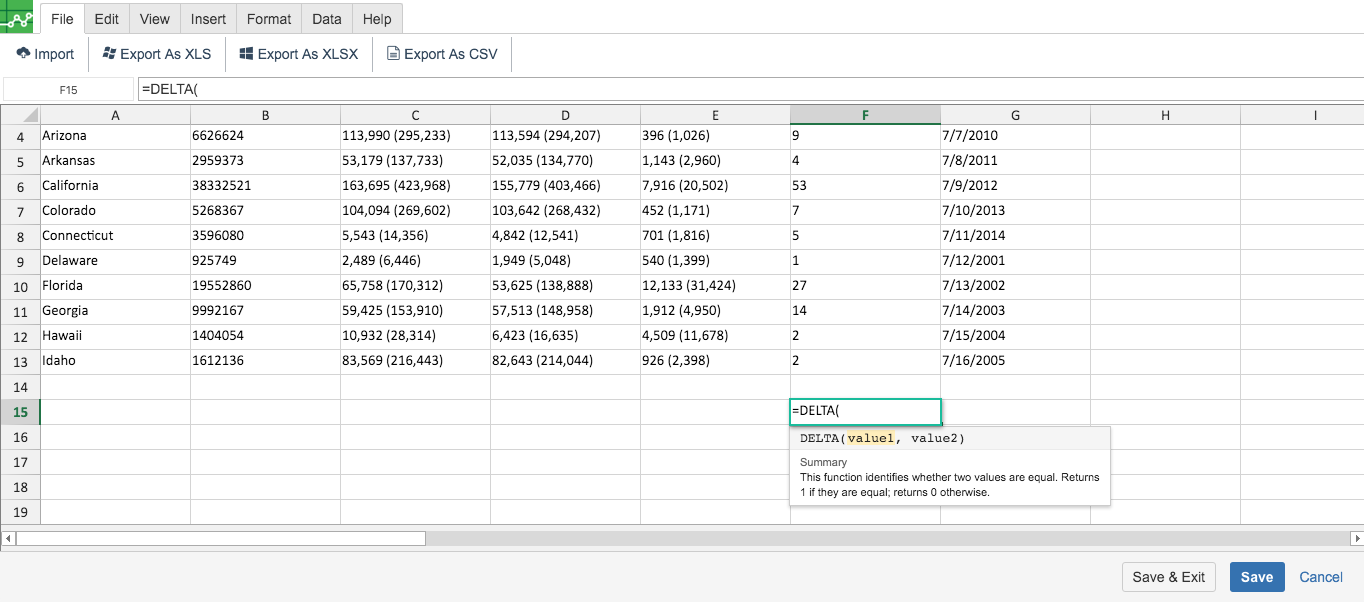Open the Help tab

377,19
